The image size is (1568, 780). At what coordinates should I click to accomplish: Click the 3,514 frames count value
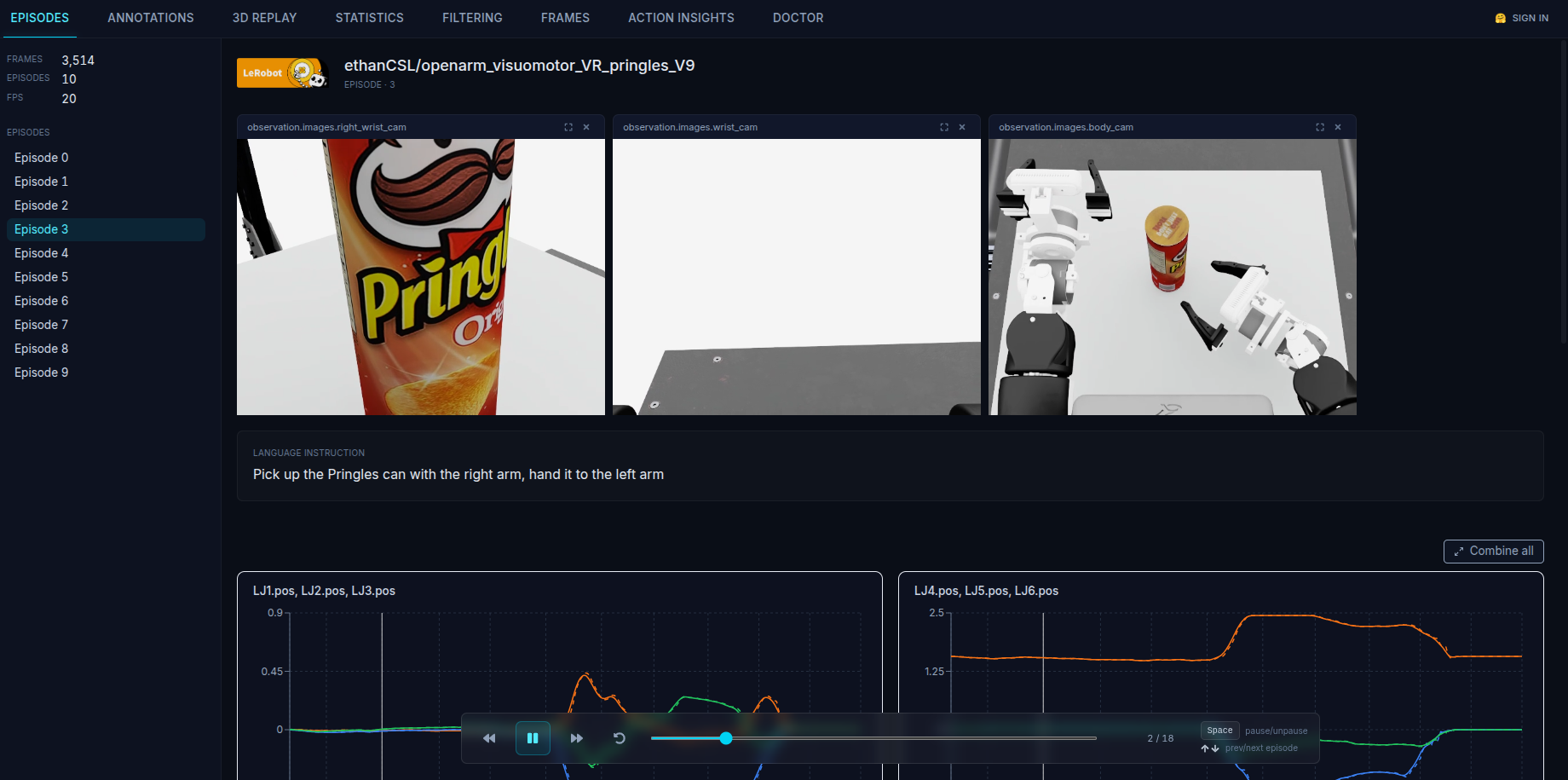78,61
